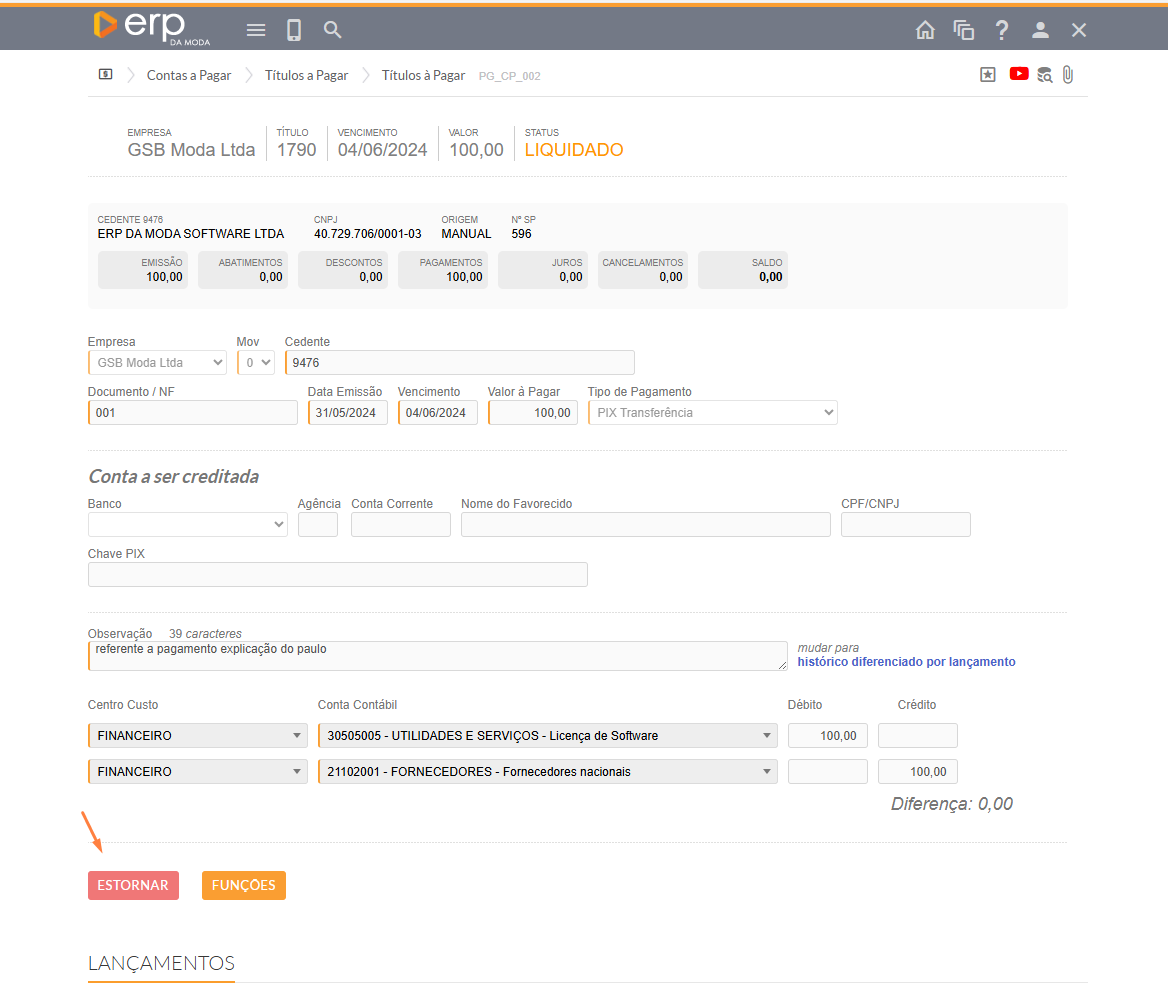The width and height of the screenshot is (1168, 987).
Task: Go to home via house icon
Action: [x=925, y=30]
